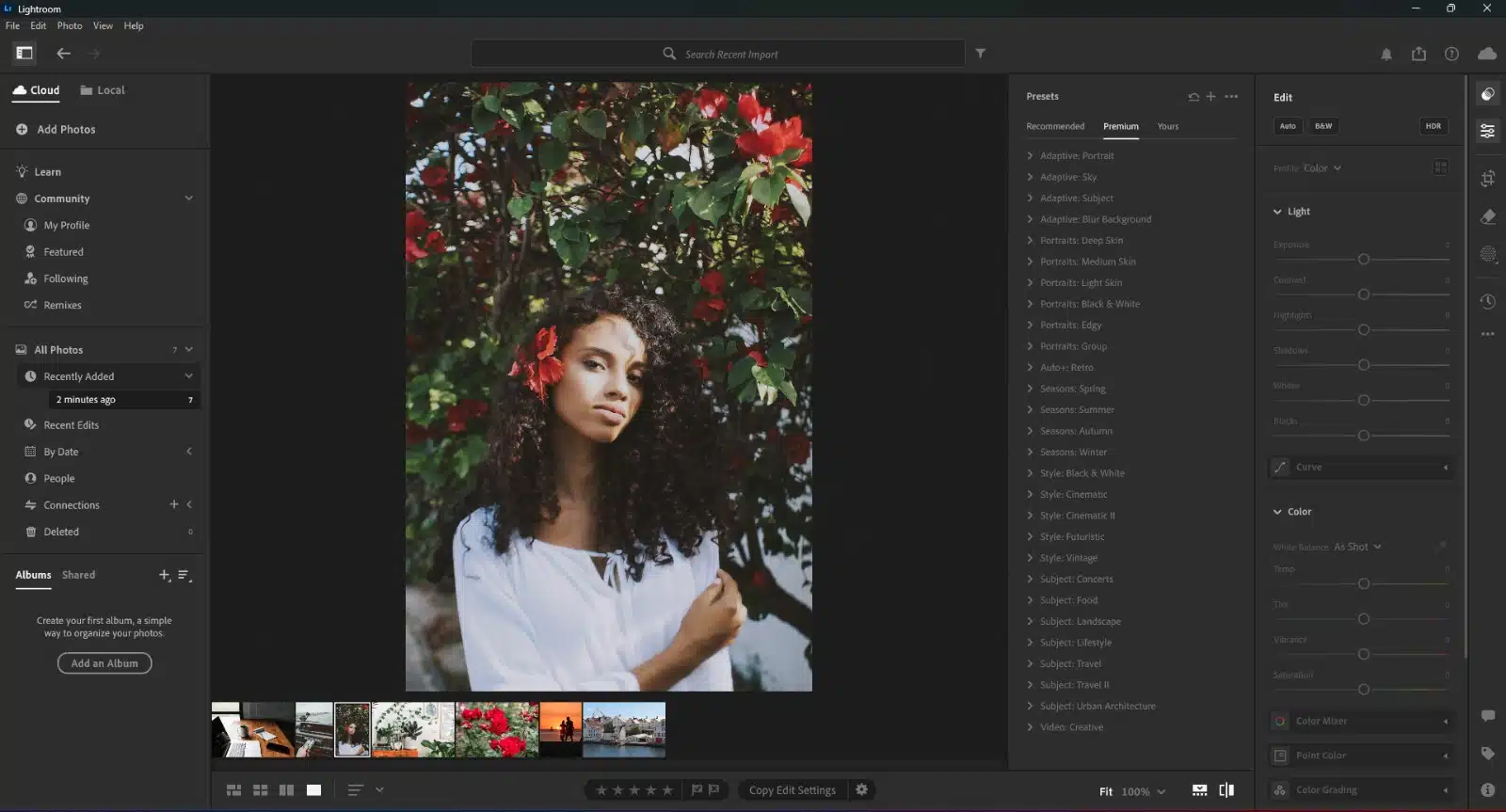
Task: Select the Healing eraser tool
Action: pos(1487,216)
